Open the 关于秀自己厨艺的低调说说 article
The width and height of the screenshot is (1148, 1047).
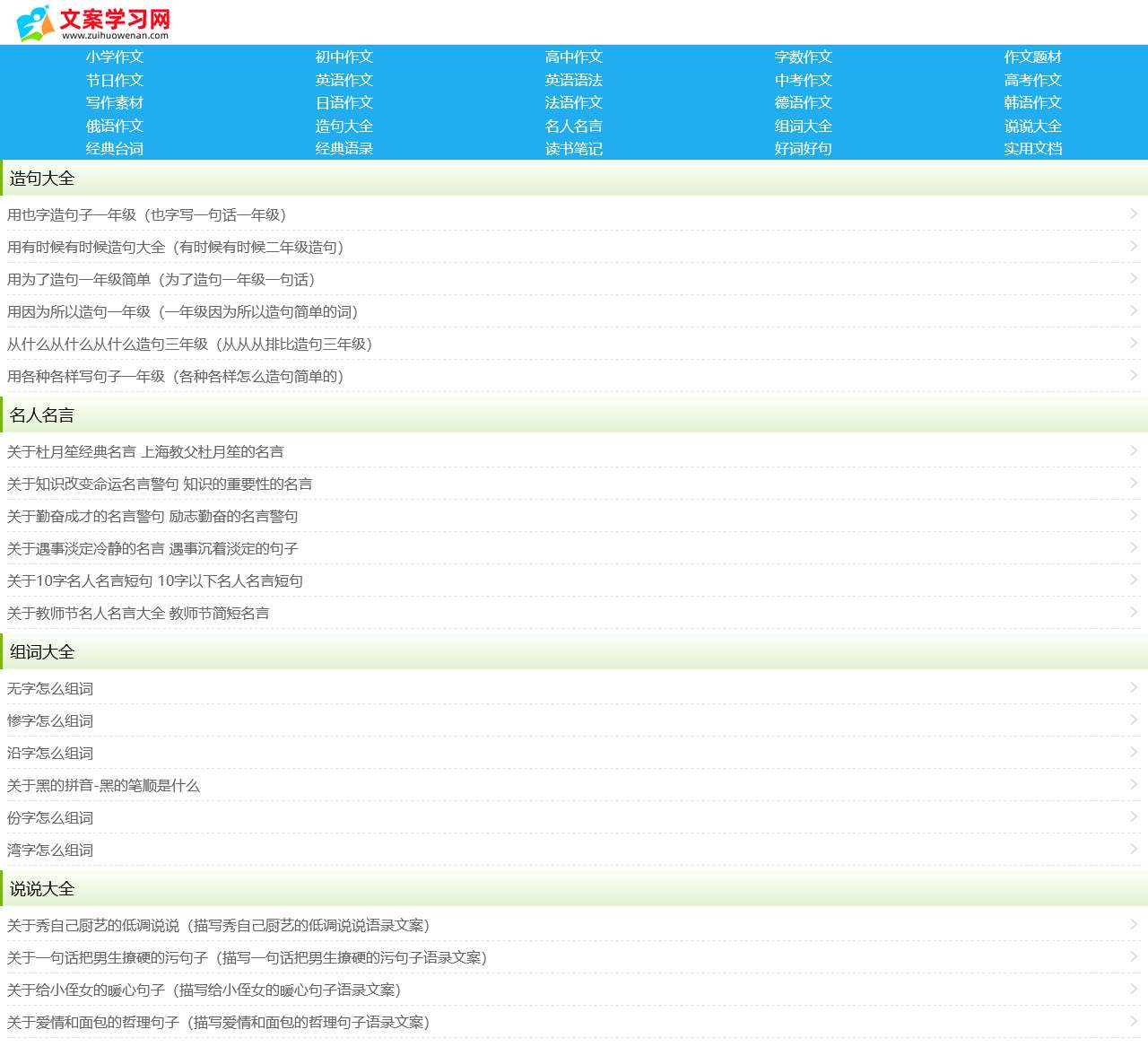click(218, 925)
